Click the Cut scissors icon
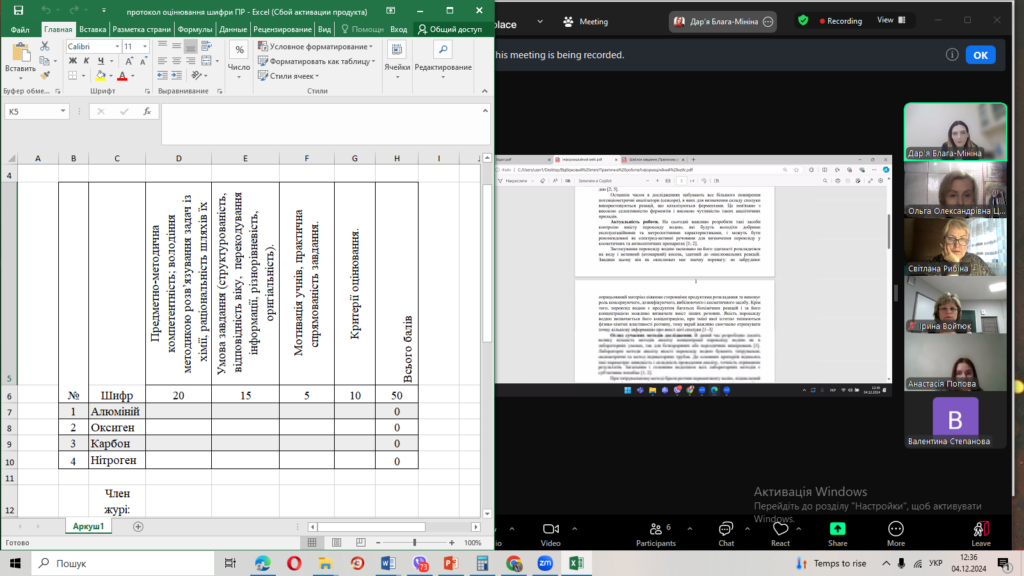Viewport: 1024px width, 576px height. (45, 47)
